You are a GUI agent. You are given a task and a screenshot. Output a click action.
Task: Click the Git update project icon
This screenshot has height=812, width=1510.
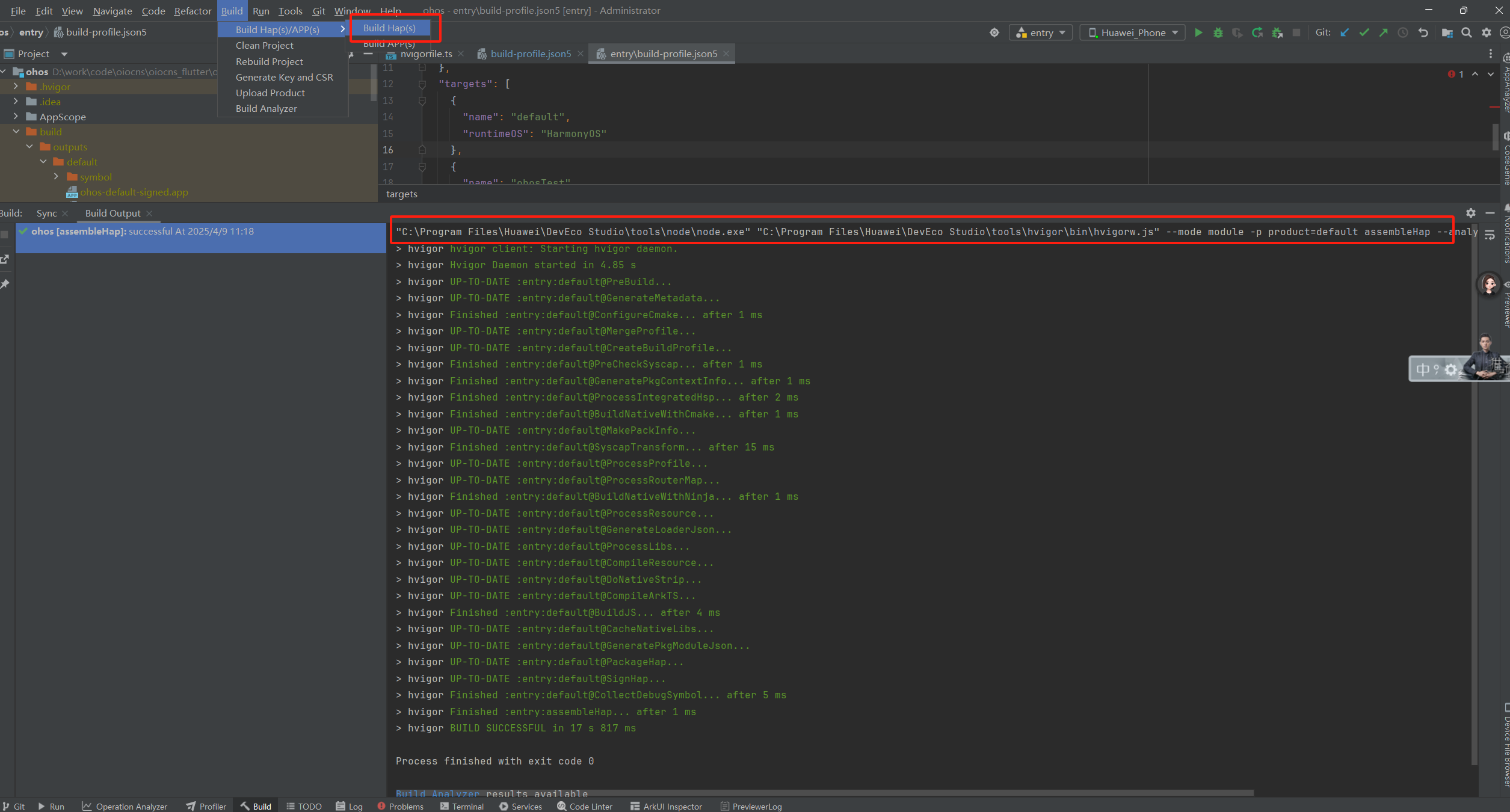click(x=1345, y=32)
